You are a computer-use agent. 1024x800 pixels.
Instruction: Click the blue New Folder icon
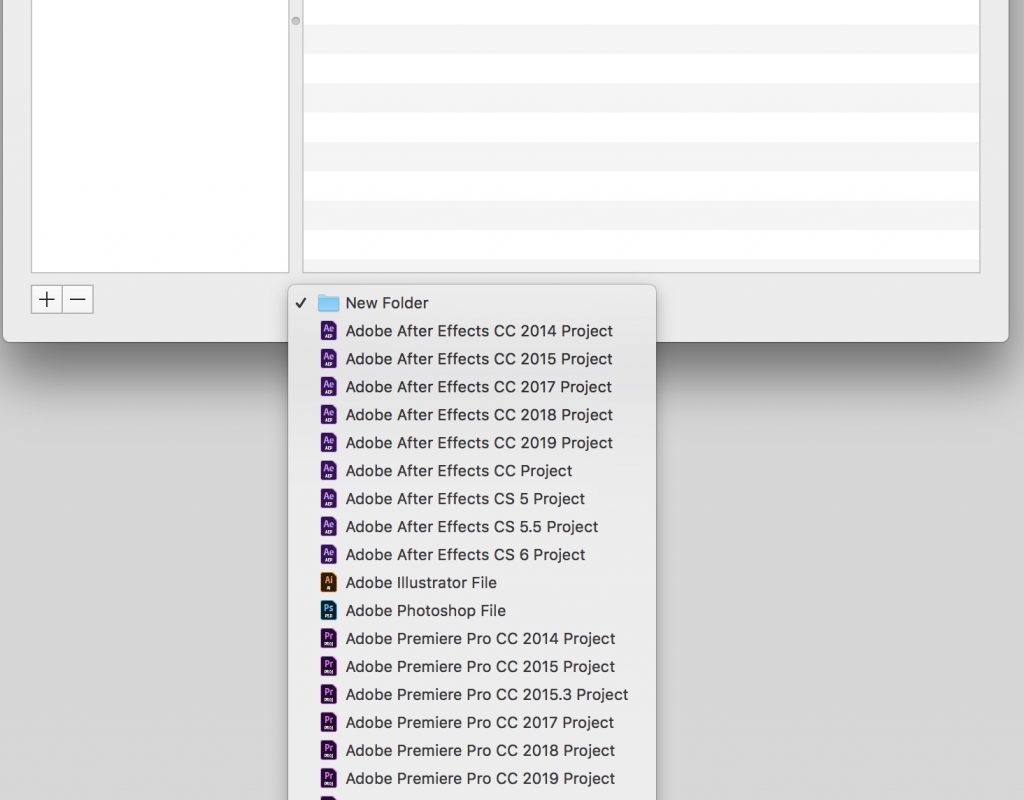click(x=328, y=303)
